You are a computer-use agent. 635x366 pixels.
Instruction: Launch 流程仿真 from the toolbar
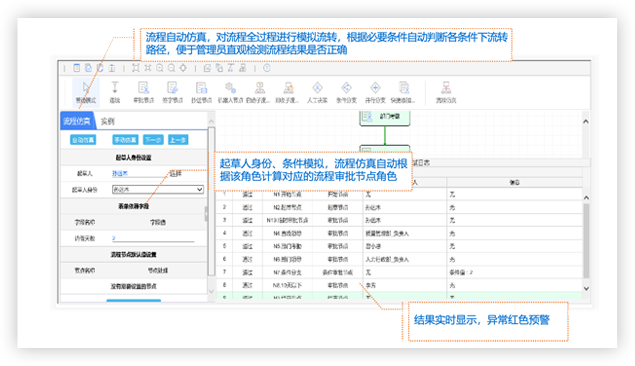tap(446, 92)
